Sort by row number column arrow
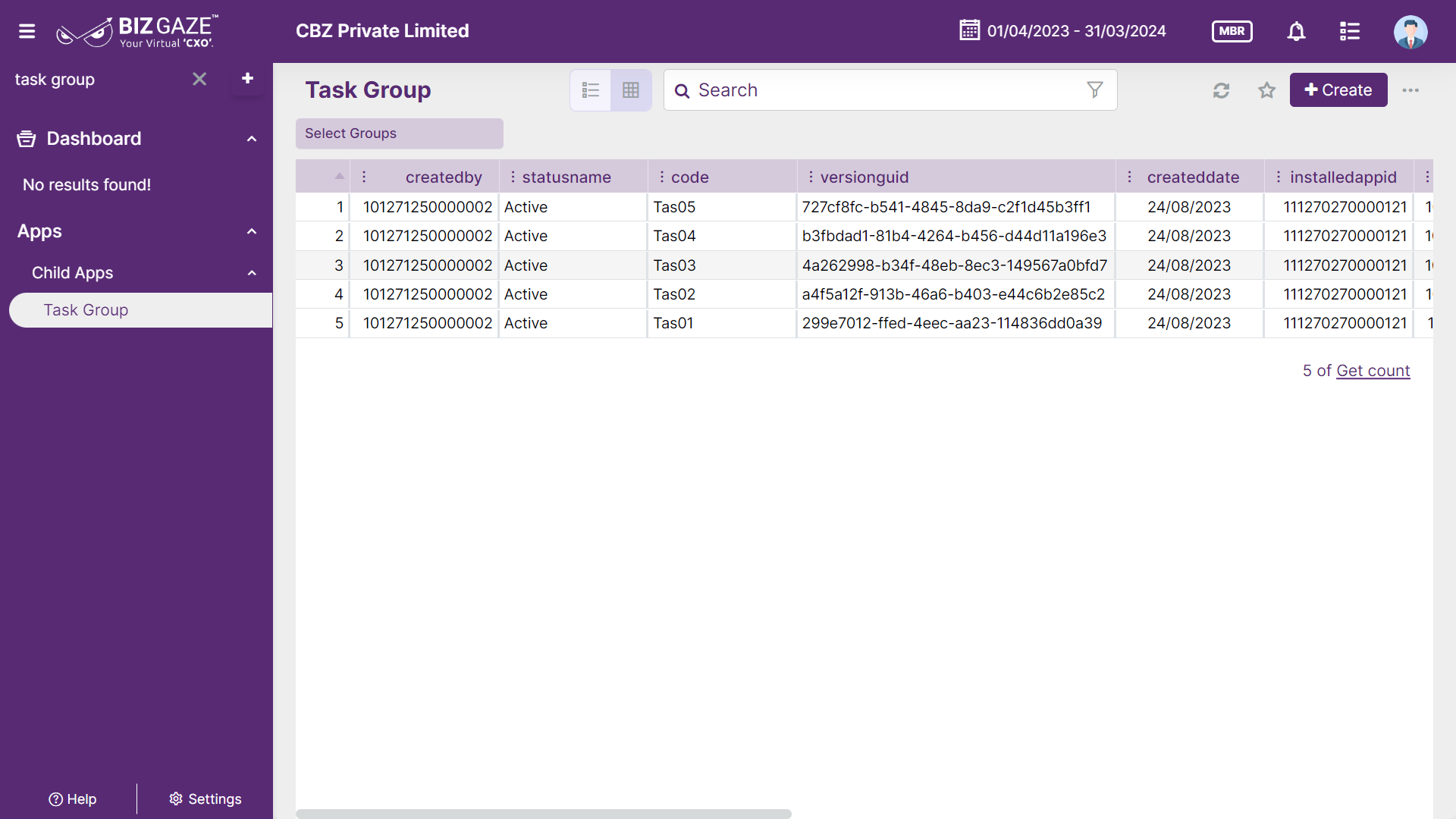Image resolution: width=1456 pixels, height=819 pixels. [x=339, y=176]
